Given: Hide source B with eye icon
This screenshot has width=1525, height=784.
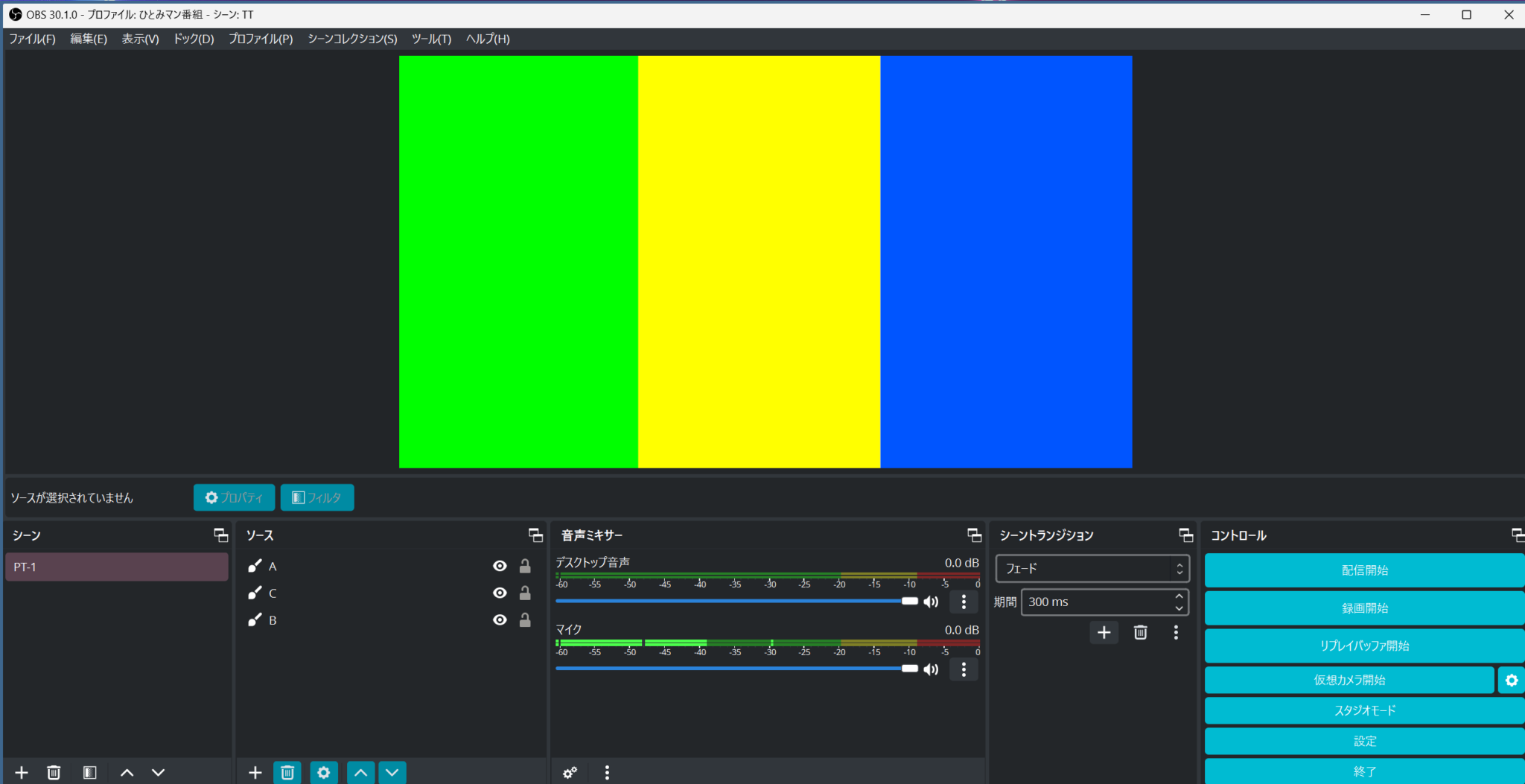Looking at the screenshot, I should tap(500, 620).
